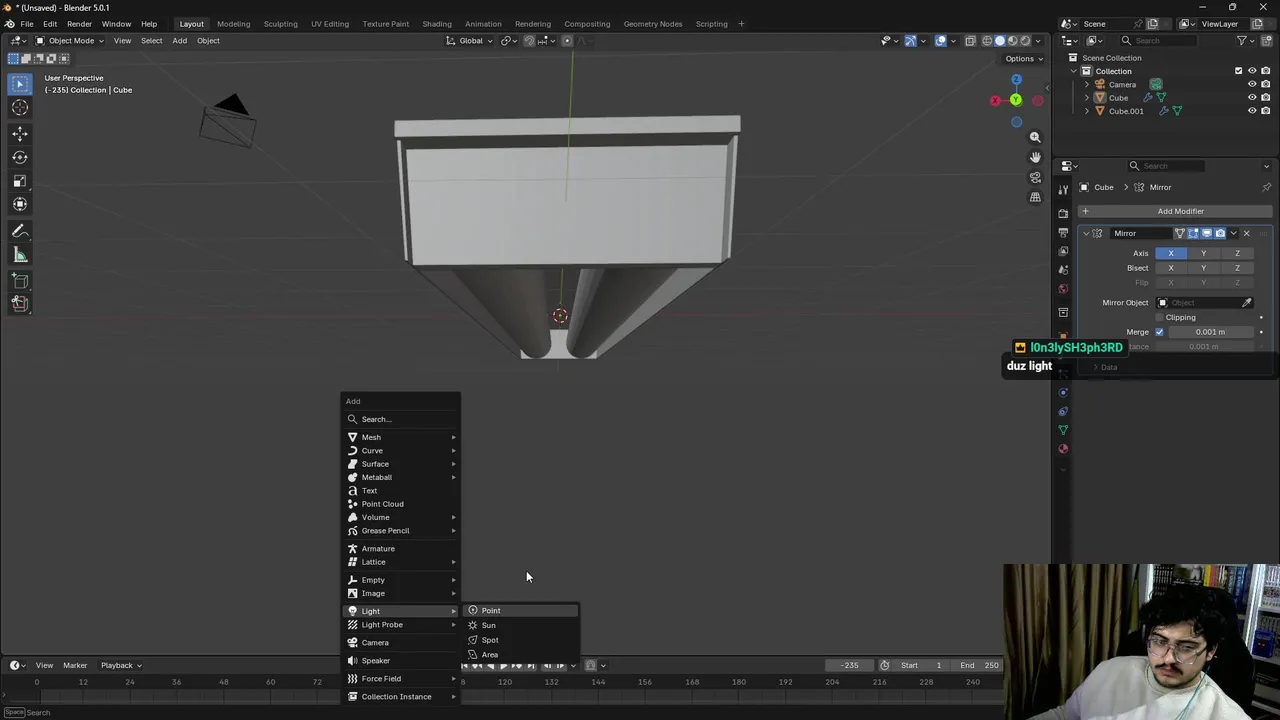The width and height of the screenshot is (1280, 720).
Task: Toggle Mirror Axis Z button
Action: [1237, 253]
